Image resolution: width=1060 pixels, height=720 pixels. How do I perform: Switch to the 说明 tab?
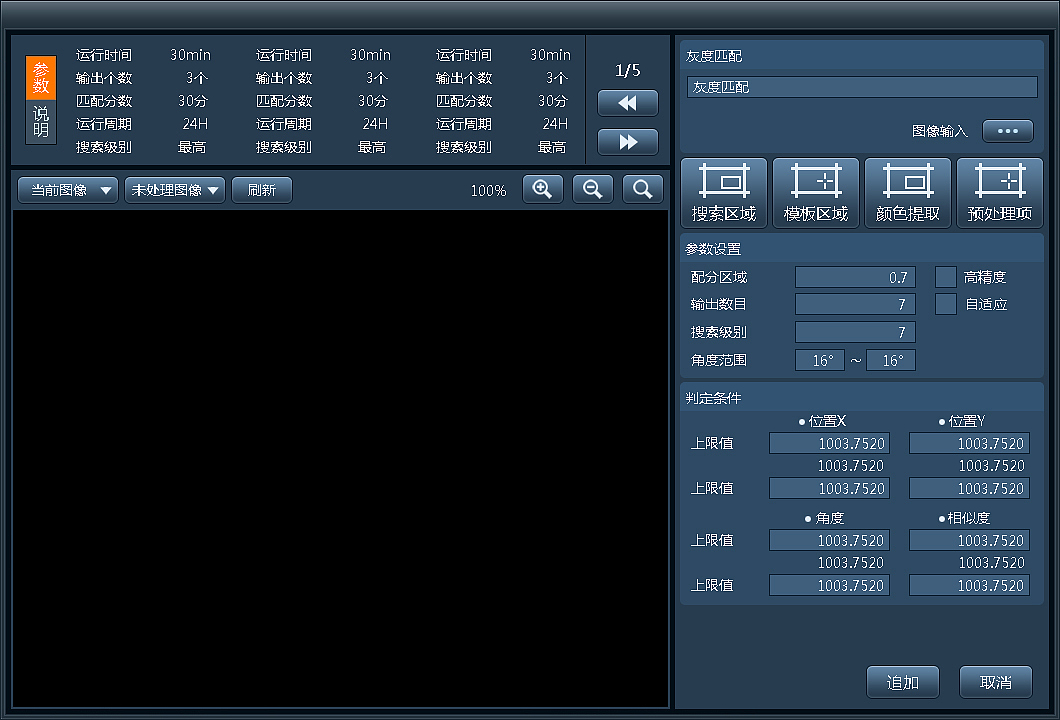coord(41,122)
